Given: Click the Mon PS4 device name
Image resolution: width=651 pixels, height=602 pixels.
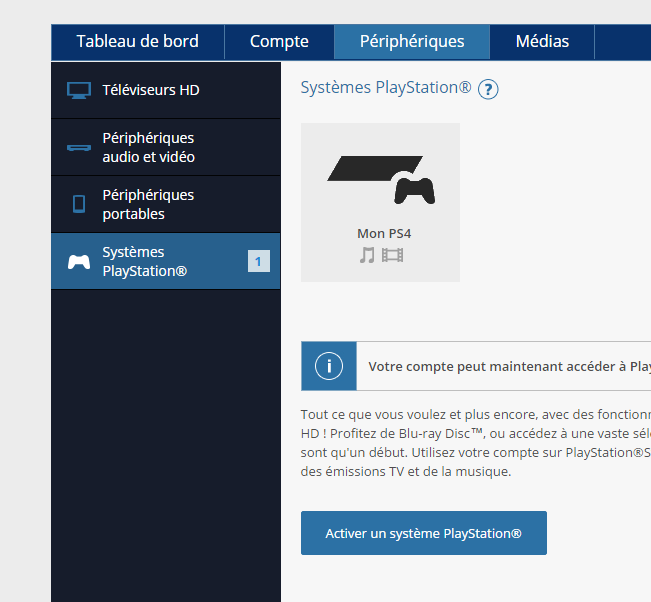Looking at the screenshot, I should pyautogui.click(x=384, y=233).
